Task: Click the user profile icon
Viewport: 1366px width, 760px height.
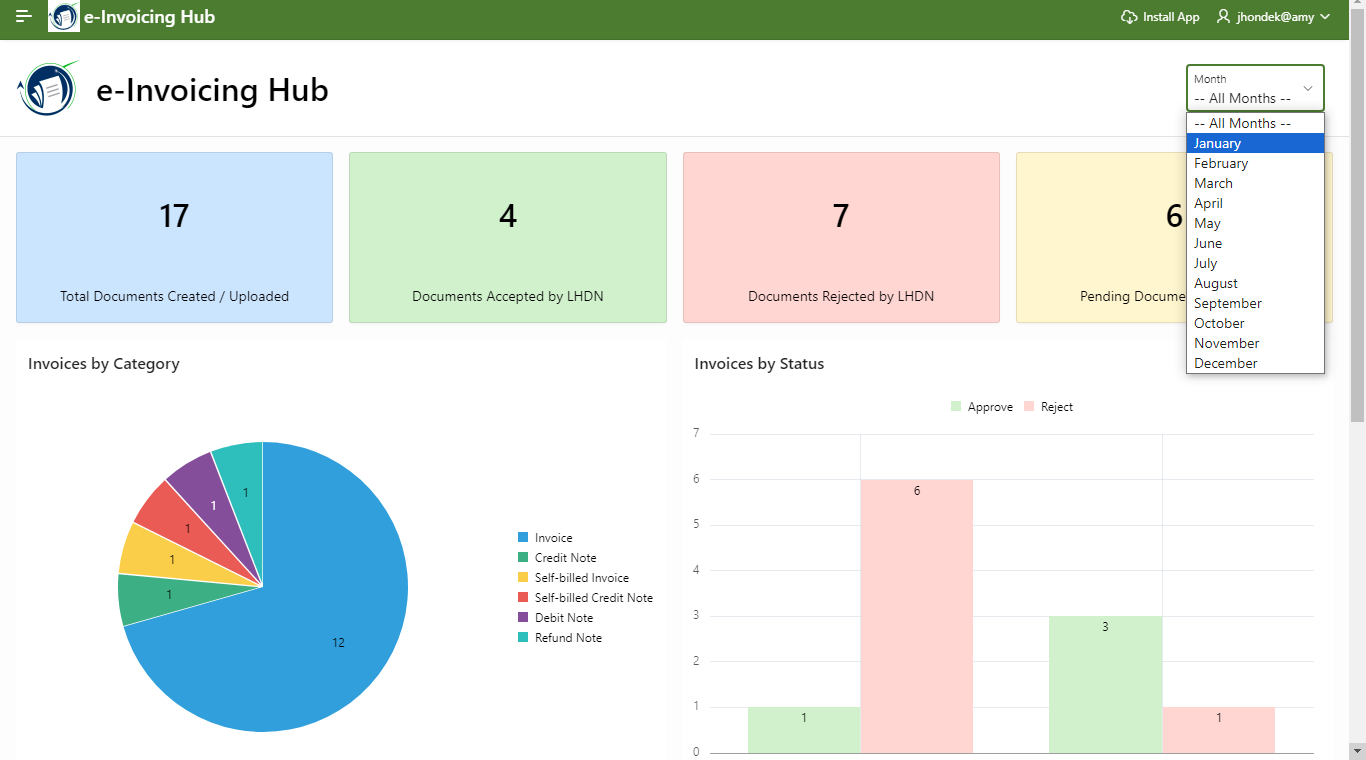Action: pyautogui.click(x=1223, y=17)
